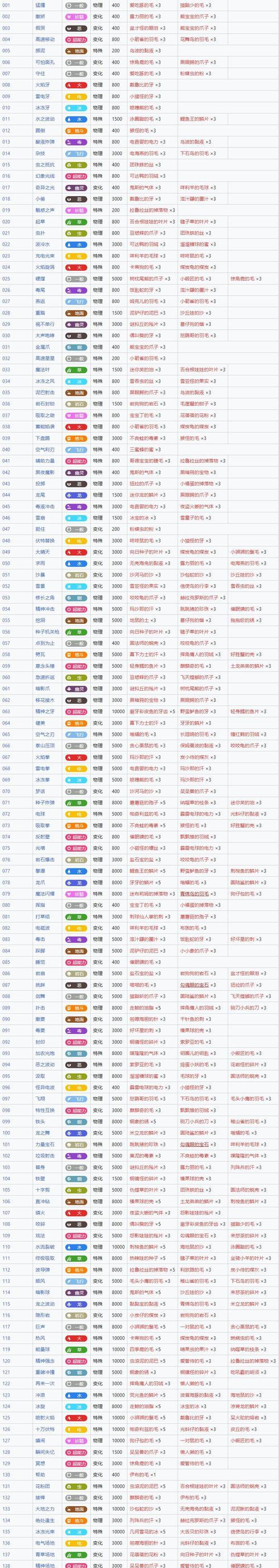Click the Grass type badge in row 137
Screen dimensions: 279x1568
pos(75,1554)
